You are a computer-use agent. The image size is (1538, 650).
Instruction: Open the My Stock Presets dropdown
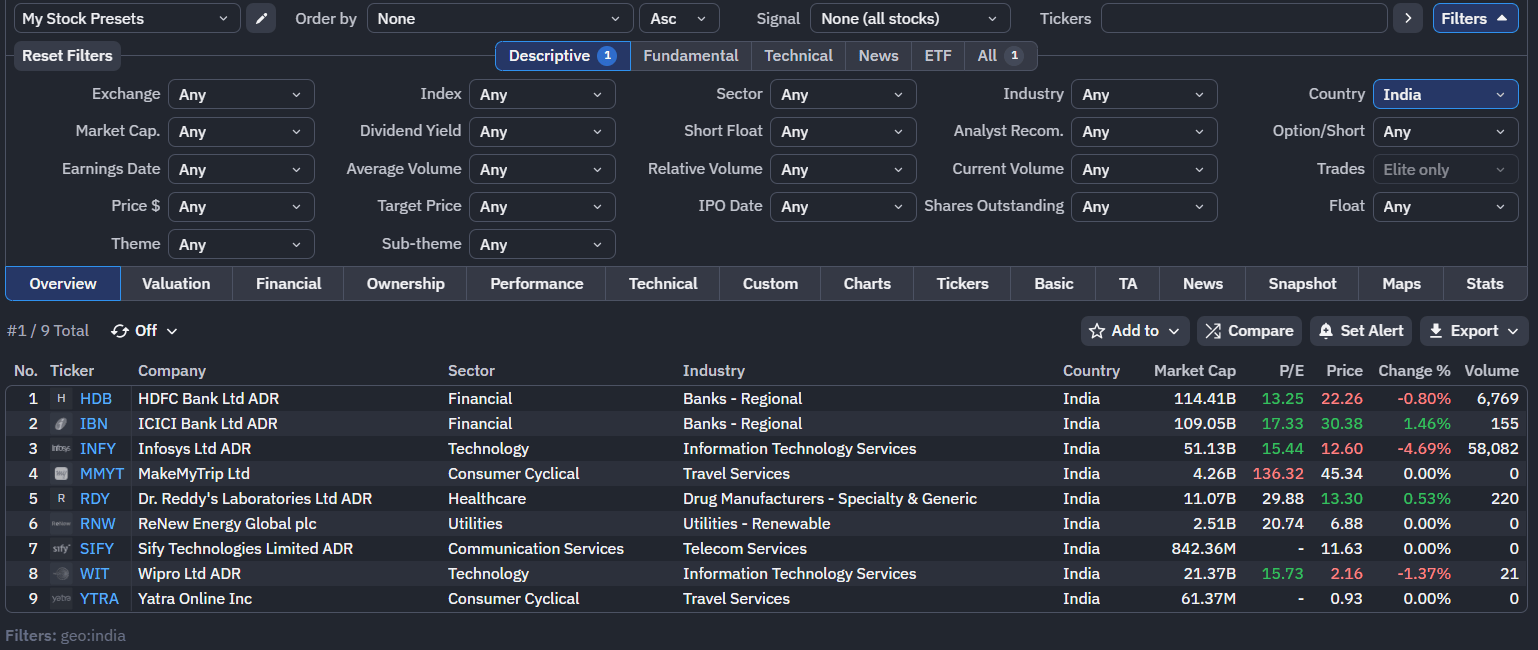(x=127, y=18)
